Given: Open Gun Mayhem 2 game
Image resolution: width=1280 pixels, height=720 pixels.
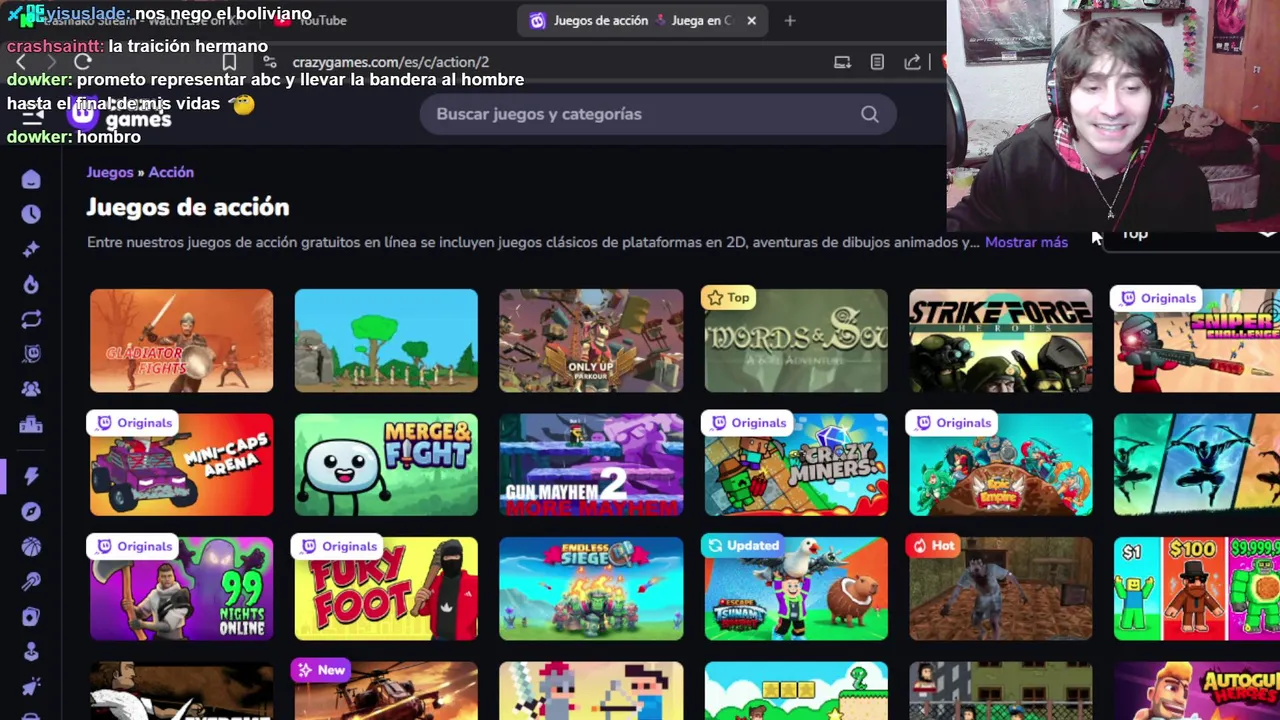Looking at the screenshot, I should [x=591, y=465].
